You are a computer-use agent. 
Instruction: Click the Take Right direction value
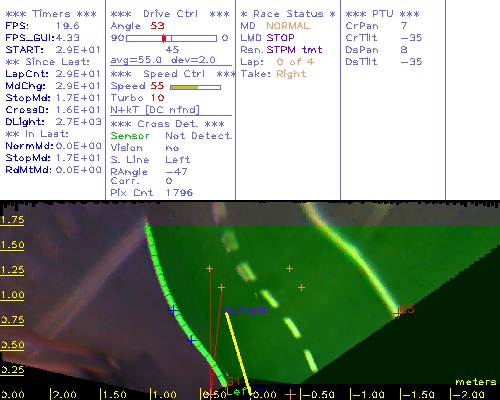pos(291,74)
